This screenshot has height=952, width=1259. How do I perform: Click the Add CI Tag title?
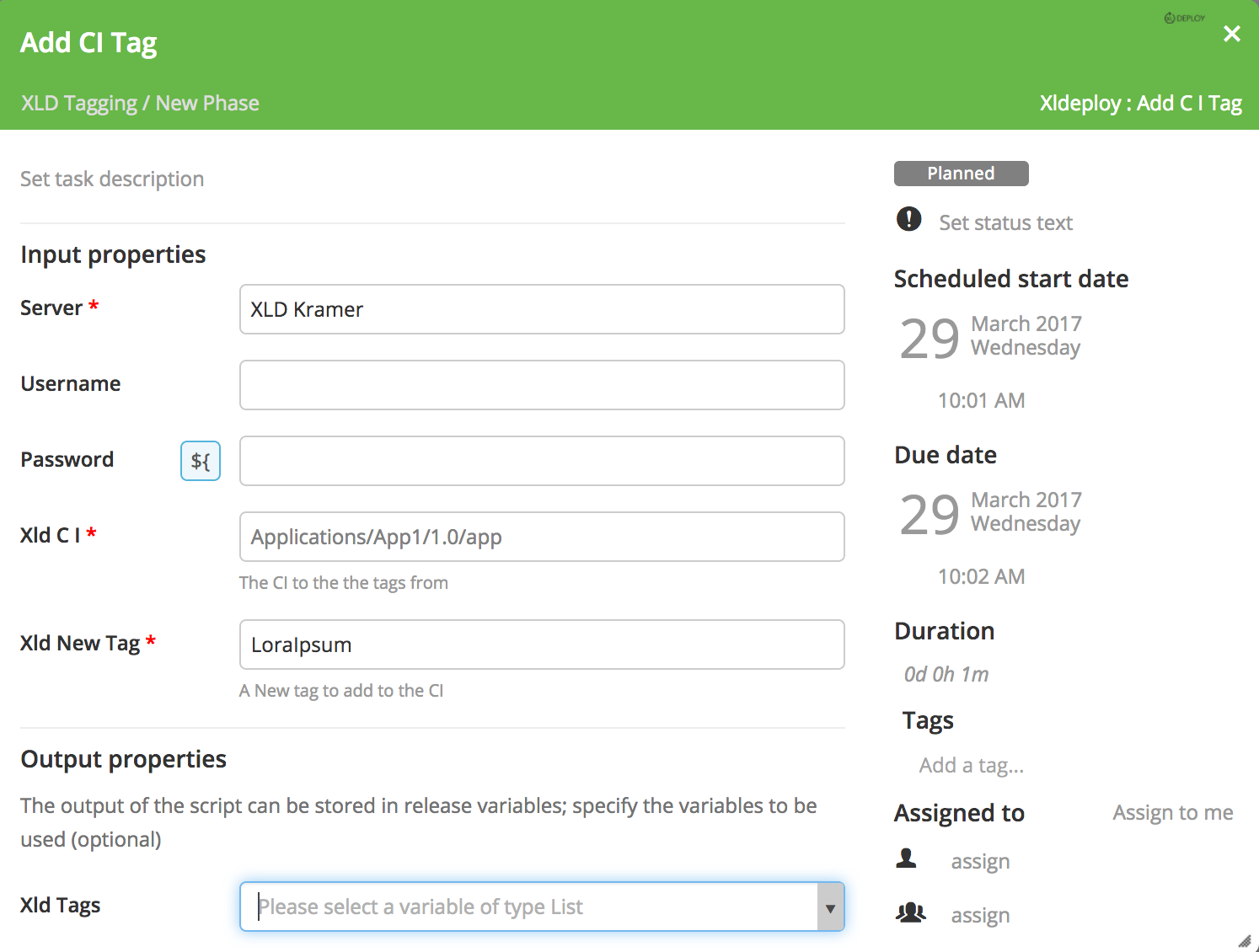tap(88, 42)
